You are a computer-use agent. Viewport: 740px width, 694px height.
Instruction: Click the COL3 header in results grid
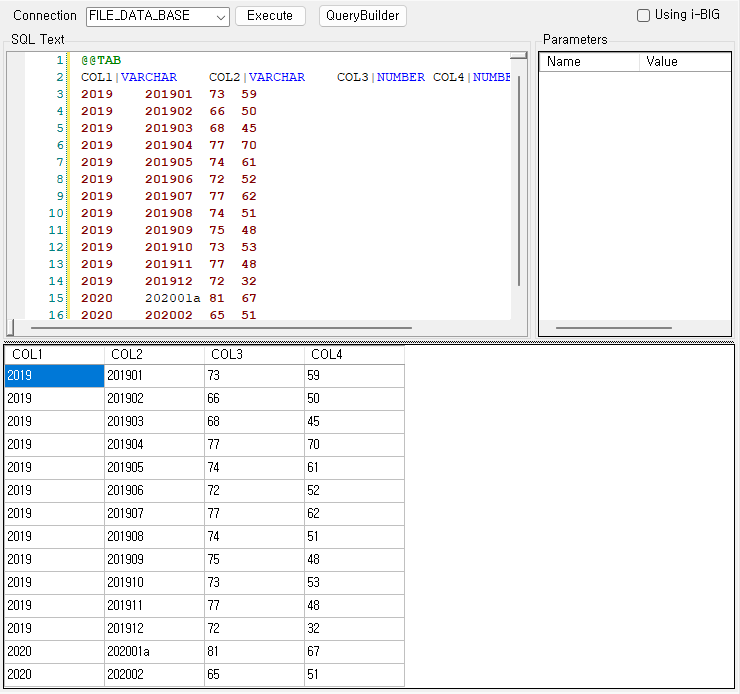pyautogui.click(x=254, y=355)
